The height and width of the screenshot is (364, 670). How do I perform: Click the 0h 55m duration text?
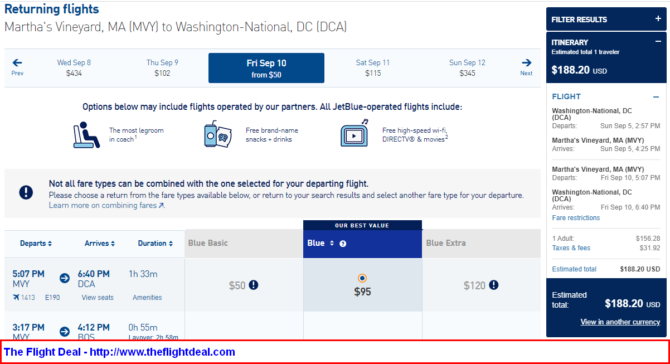(x=143, y=327)
